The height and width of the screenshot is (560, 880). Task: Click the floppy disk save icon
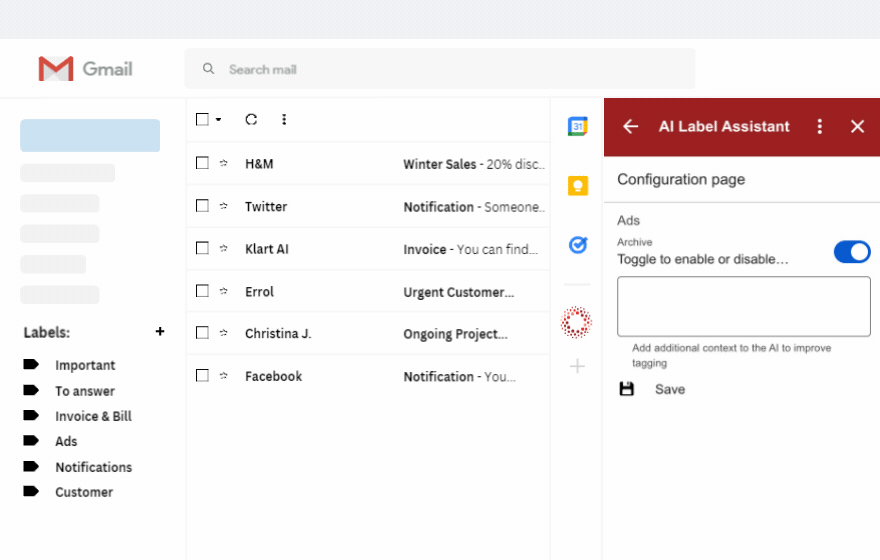point(626,388)
